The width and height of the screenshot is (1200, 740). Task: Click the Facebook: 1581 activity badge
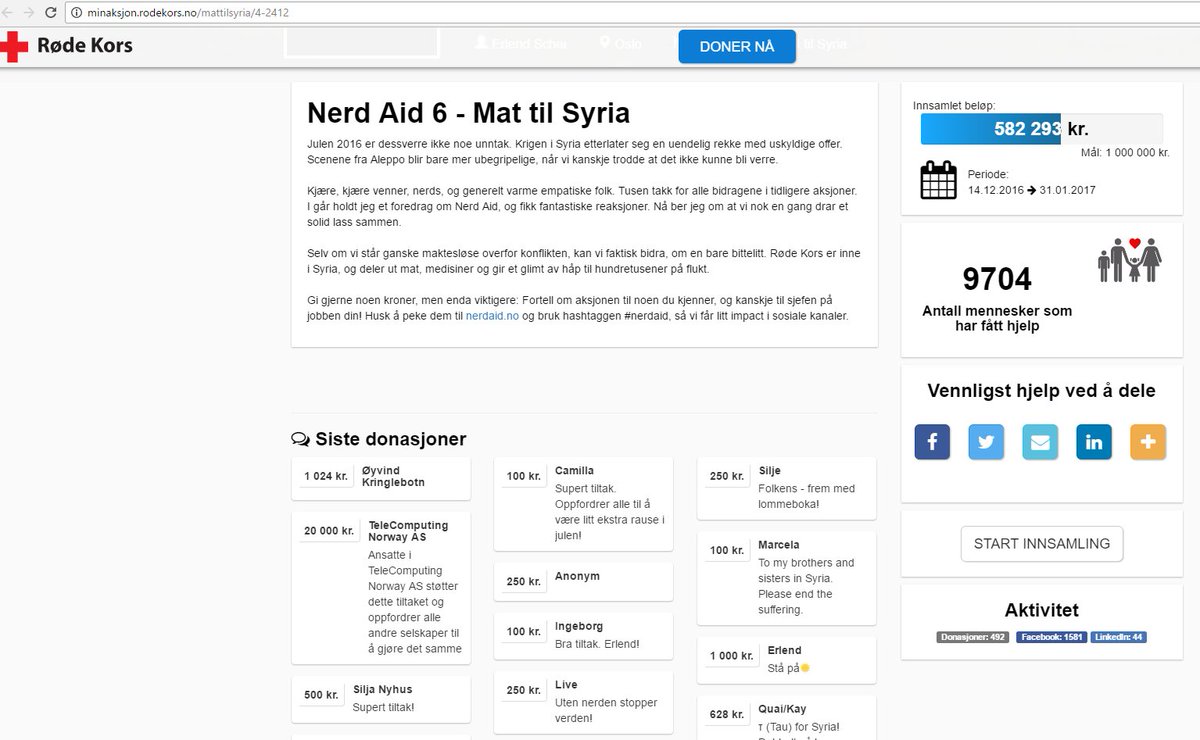coord(1051,636)
